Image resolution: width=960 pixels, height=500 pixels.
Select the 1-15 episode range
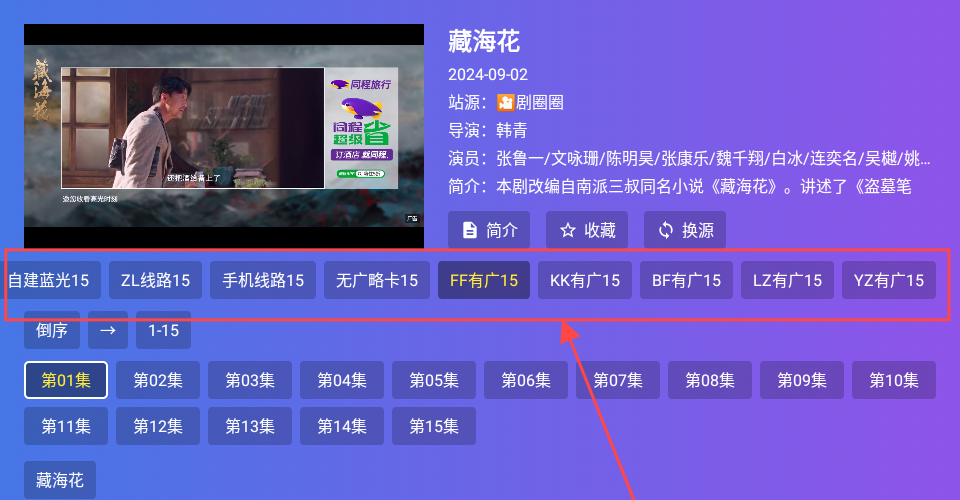point(163,330)
